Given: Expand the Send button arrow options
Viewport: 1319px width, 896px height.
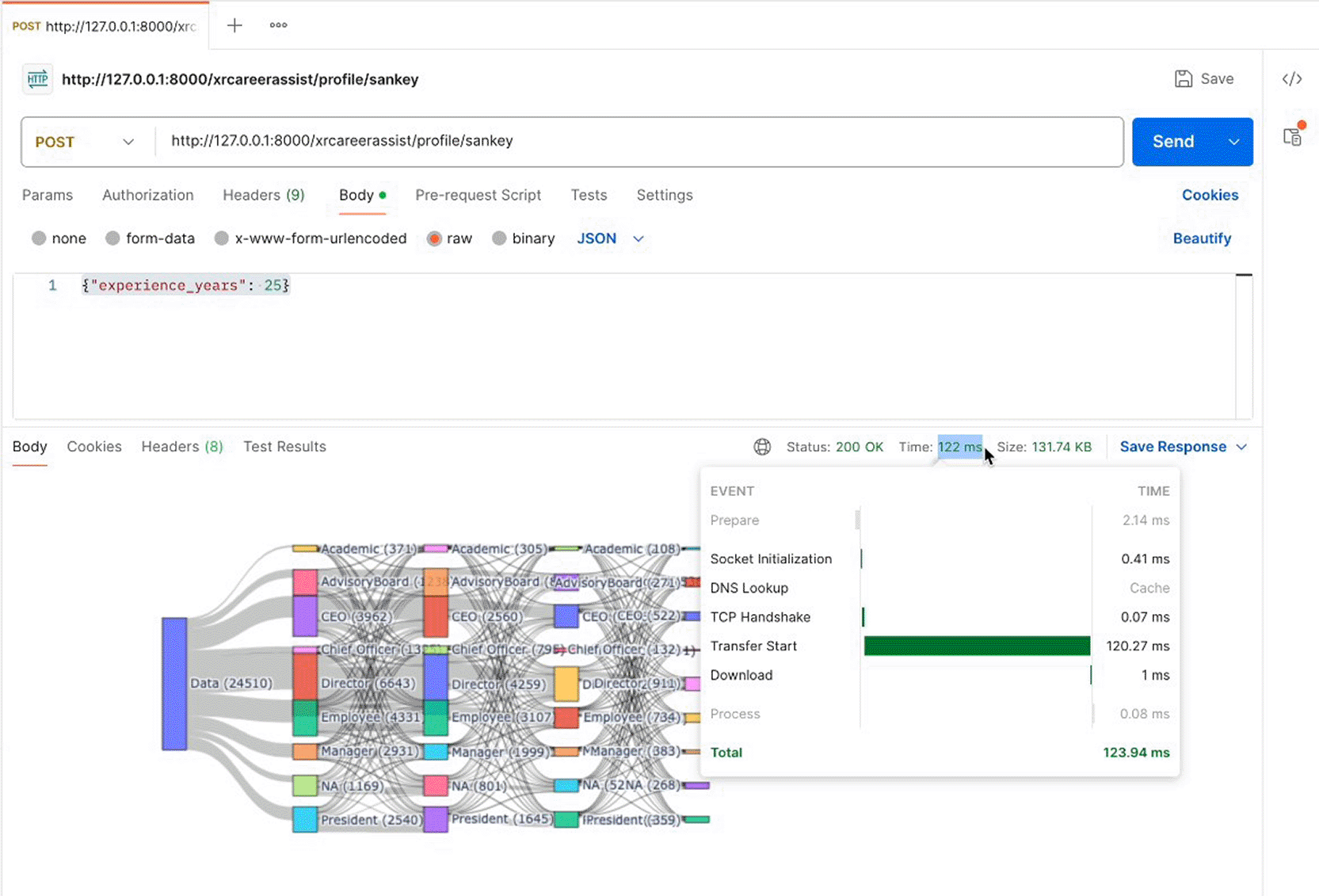Looking at the screenshot, I should 1233,142.
